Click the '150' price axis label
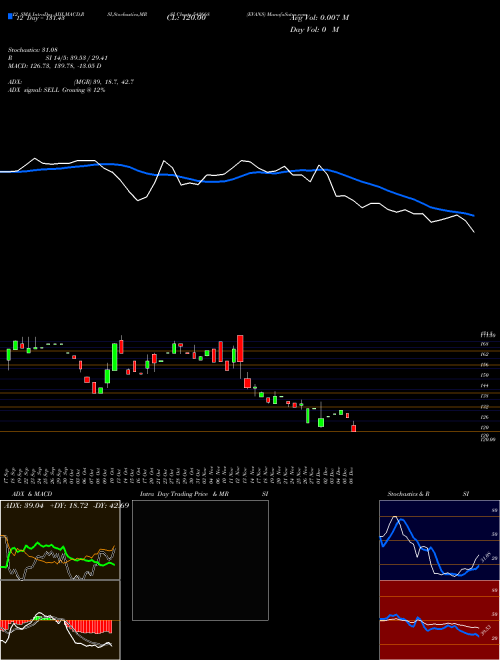The image size is (500, 660). (x=484, y=375)
